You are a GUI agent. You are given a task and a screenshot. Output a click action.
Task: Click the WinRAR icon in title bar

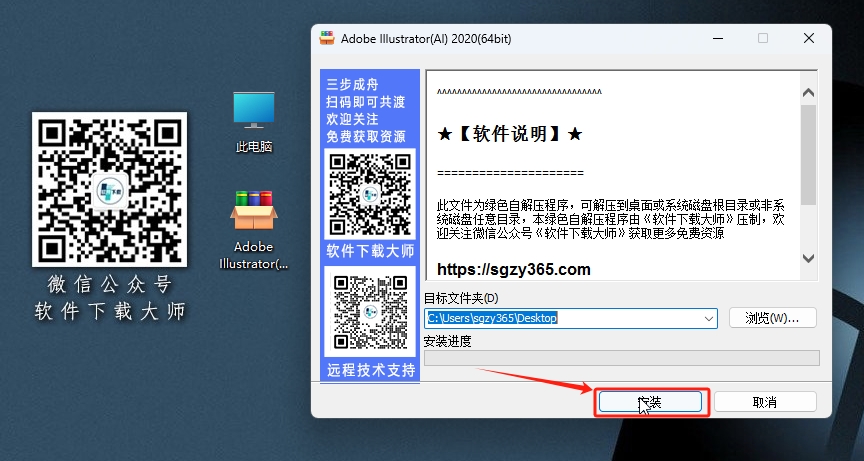(x=327, y=38)
